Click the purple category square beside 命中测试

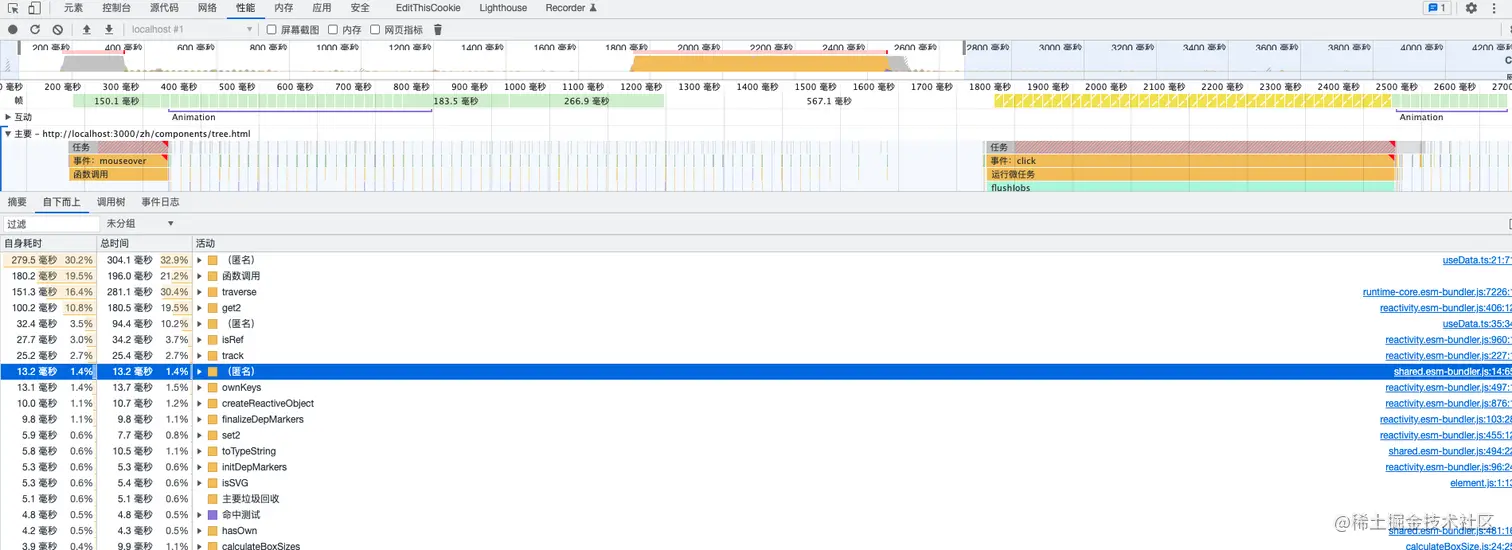[x=212, y=515]
